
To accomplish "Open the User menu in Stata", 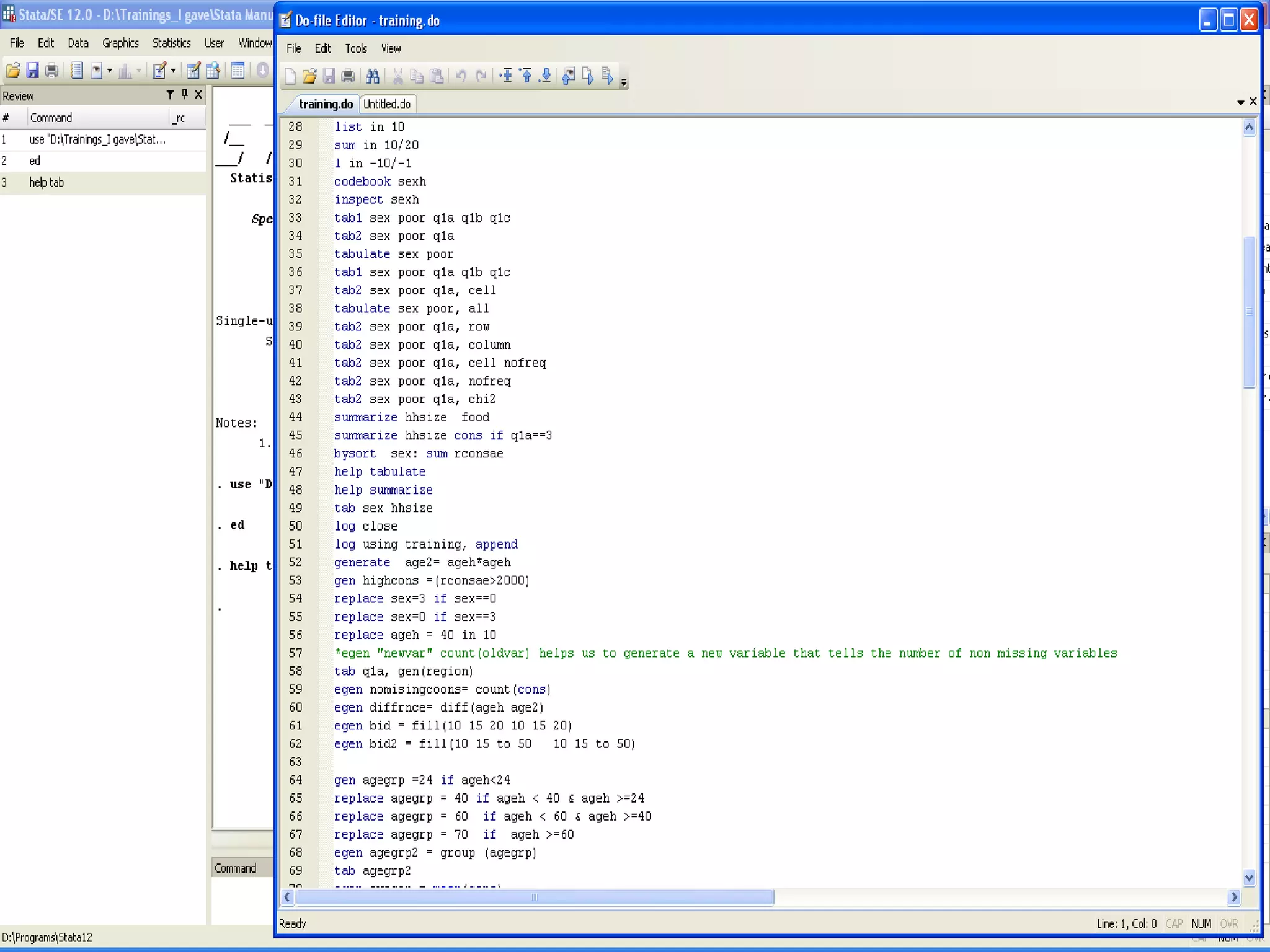I will pos(214,43).
